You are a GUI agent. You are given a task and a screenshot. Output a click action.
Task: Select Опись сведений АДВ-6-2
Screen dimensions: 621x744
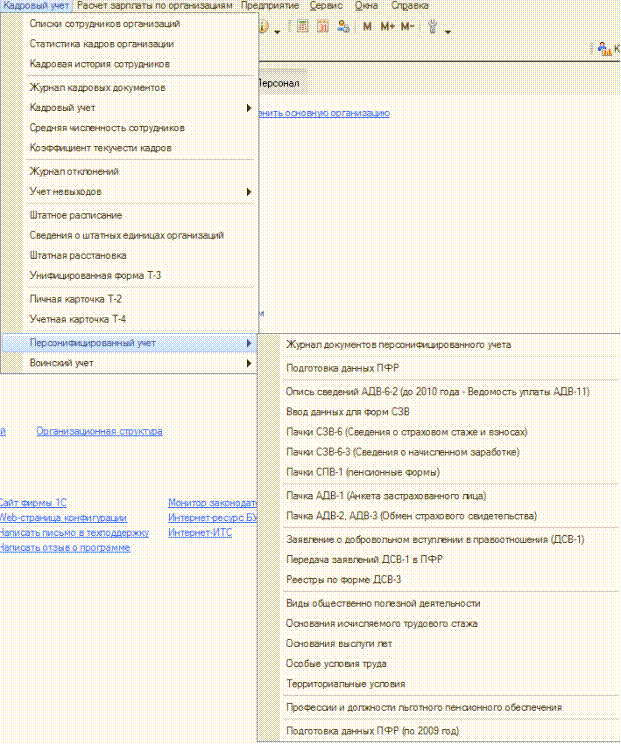[x=439, y=392]
